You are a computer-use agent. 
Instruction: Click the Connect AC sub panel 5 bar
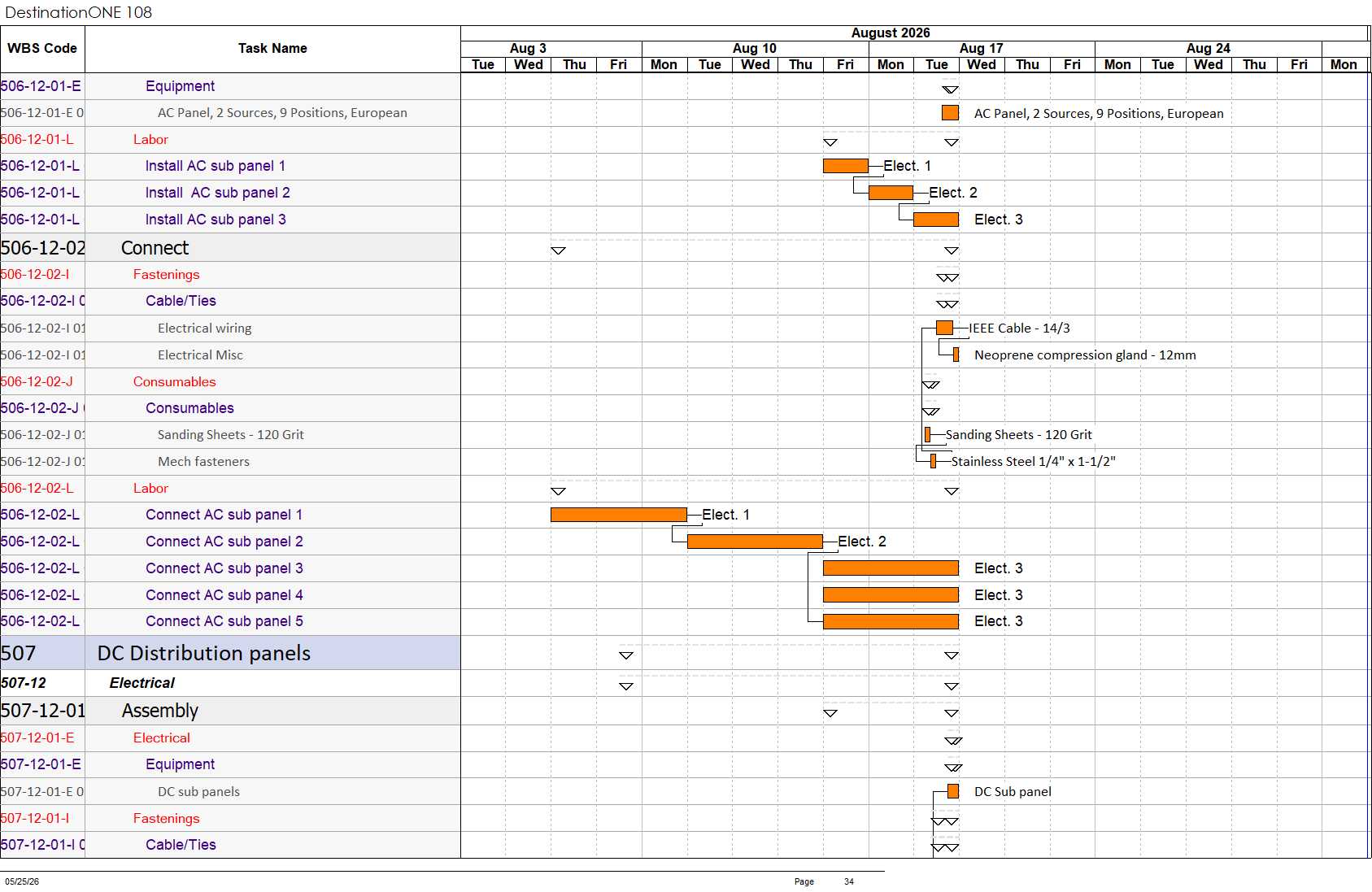(891, 622)
